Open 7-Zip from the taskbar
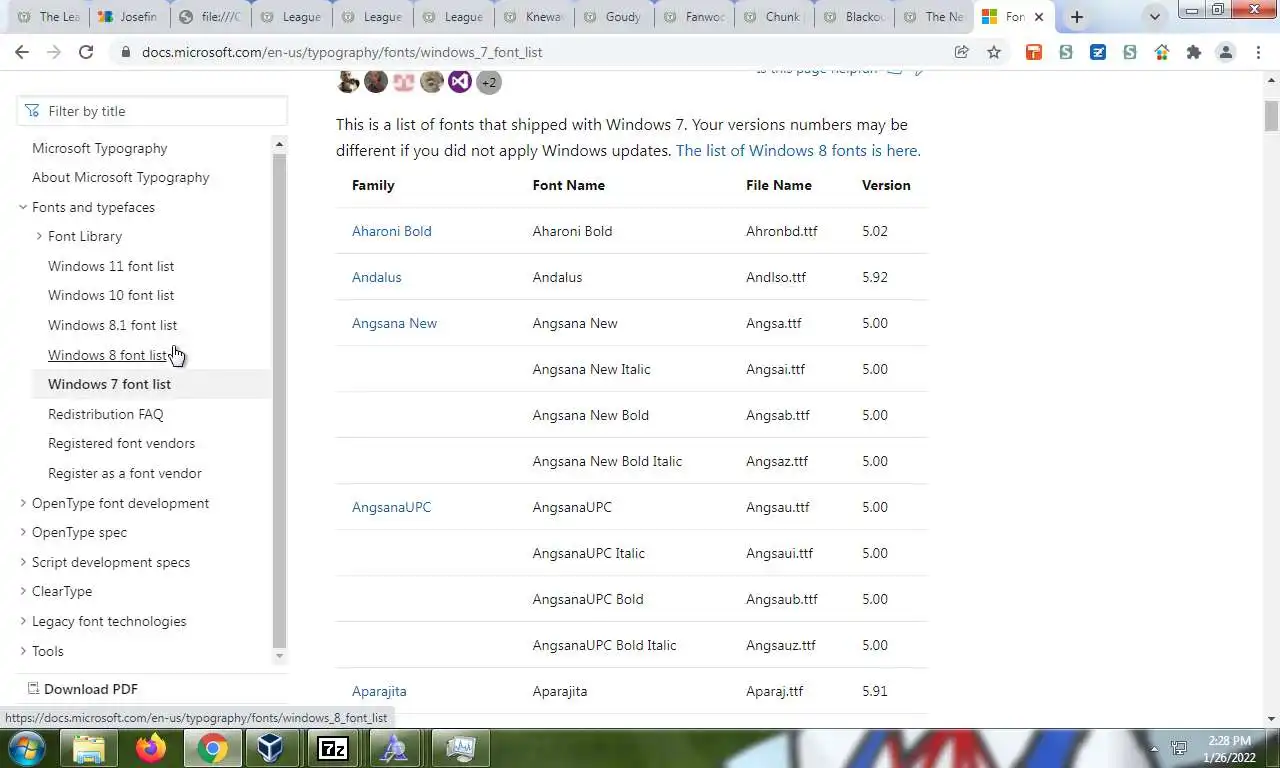The width and height of the screenshot is (1280, 768). (332, 748)
